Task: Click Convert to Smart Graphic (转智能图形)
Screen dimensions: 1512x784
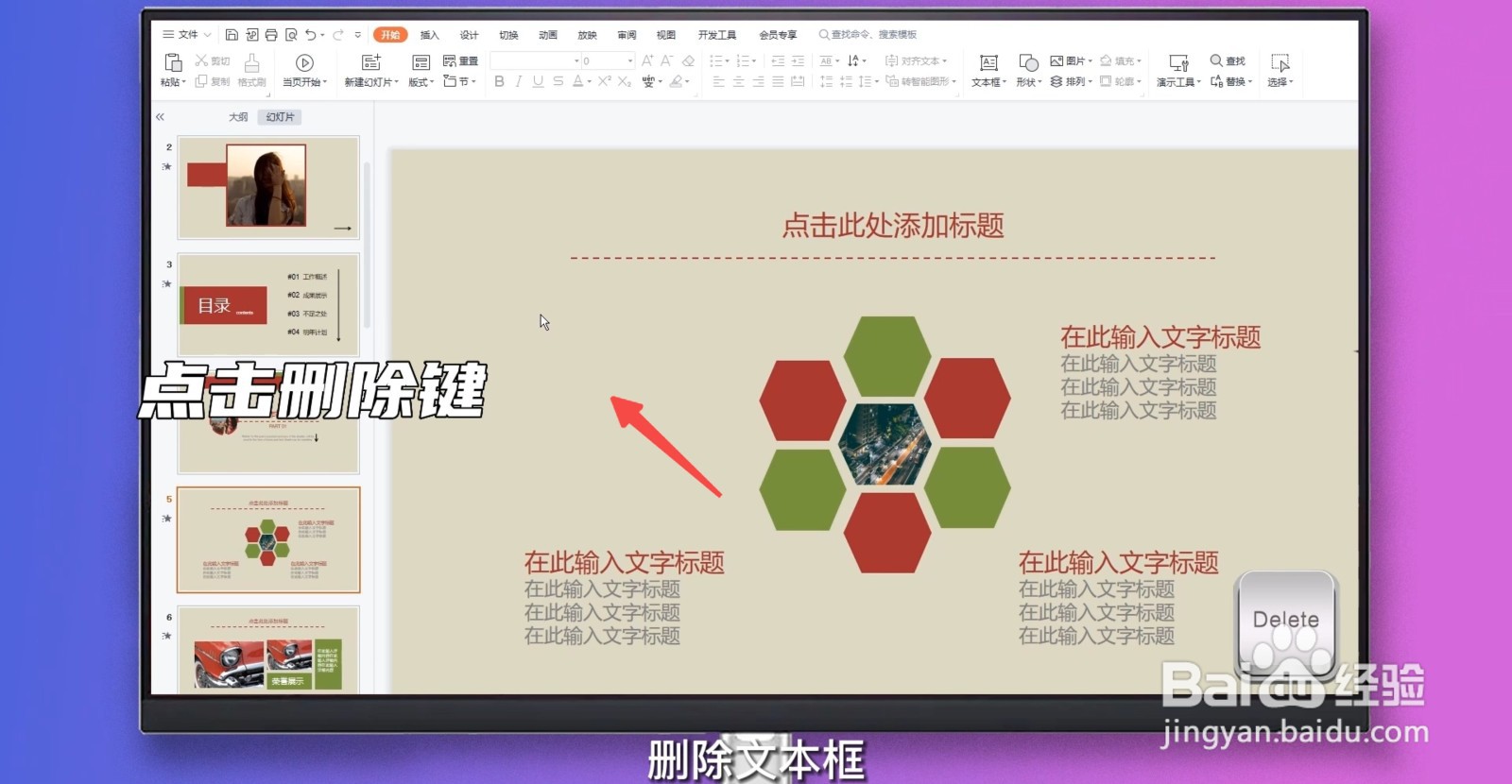Action: pyautogui.click(x=921, y=81)
